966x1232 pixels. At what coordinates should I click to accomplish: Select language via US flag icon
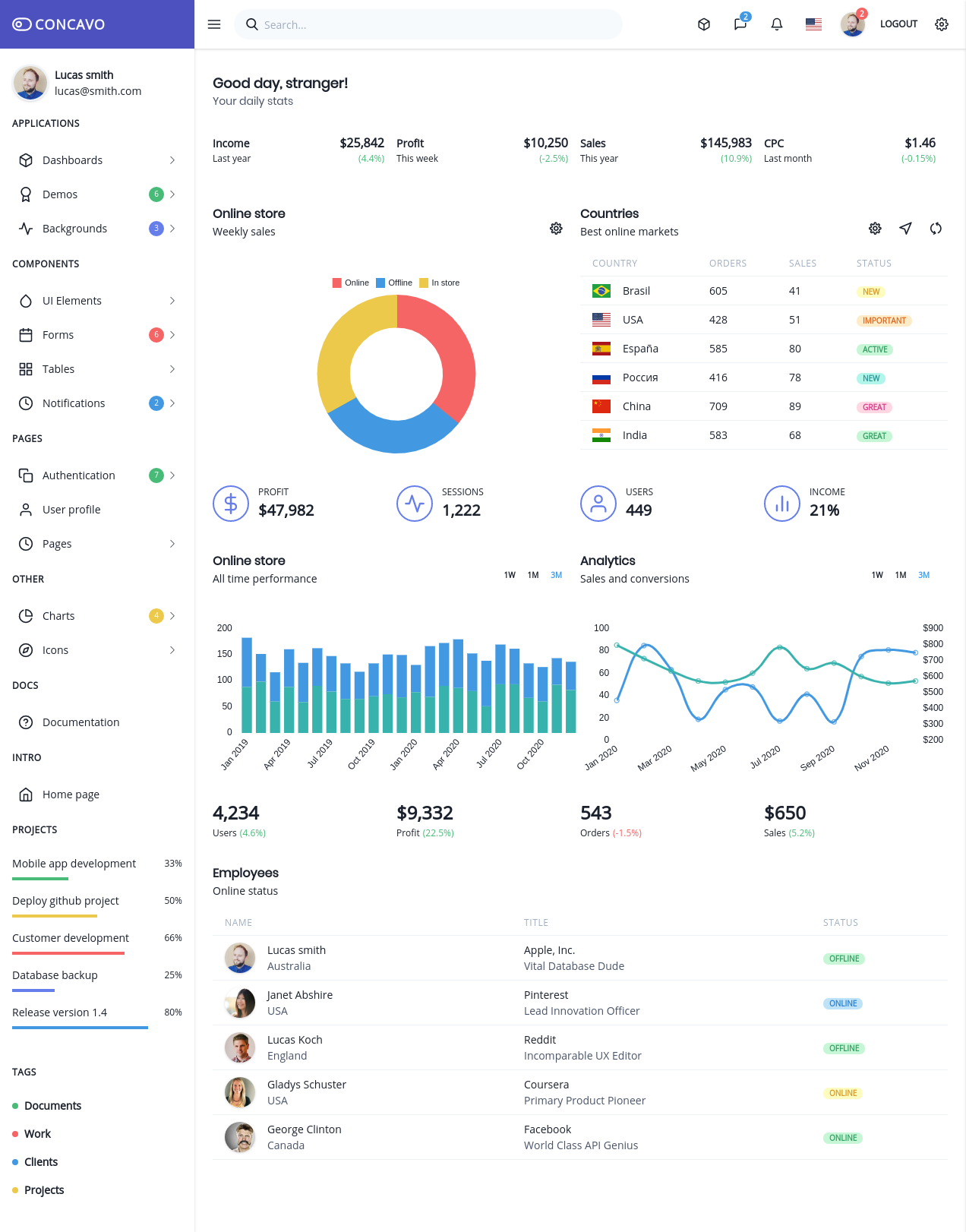(x=813, y=24)
